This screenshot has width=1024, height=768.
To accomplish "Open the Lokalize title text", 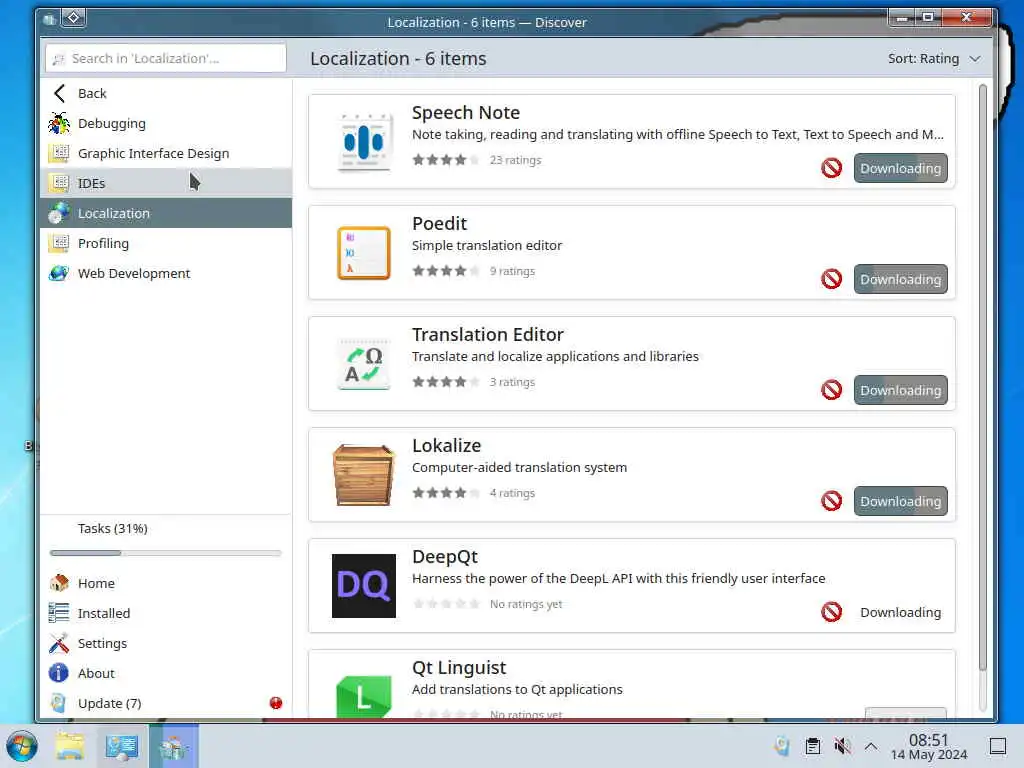I will point(447,445).
